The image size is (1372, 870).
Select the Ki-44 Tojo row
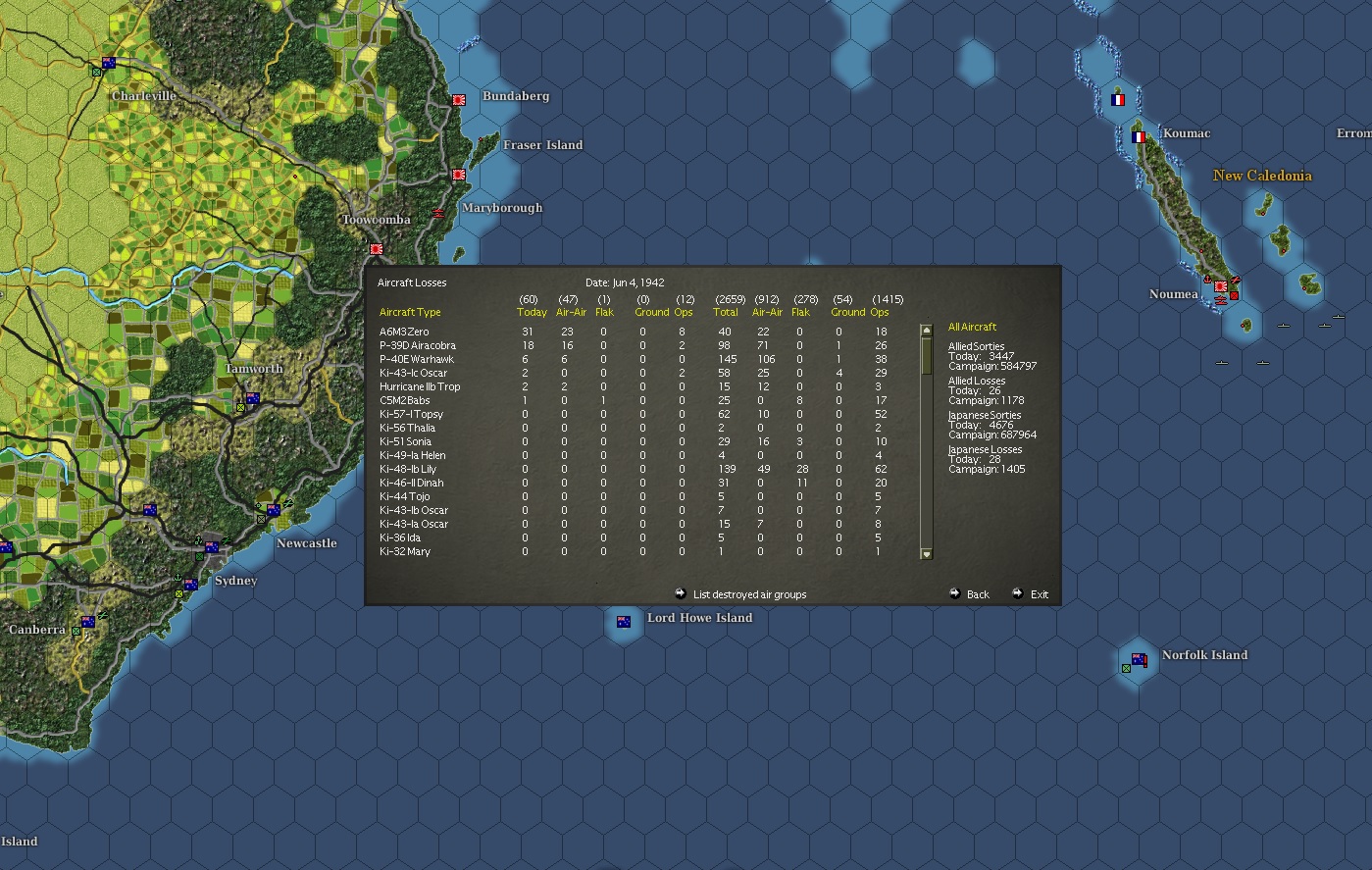point(635,496)
